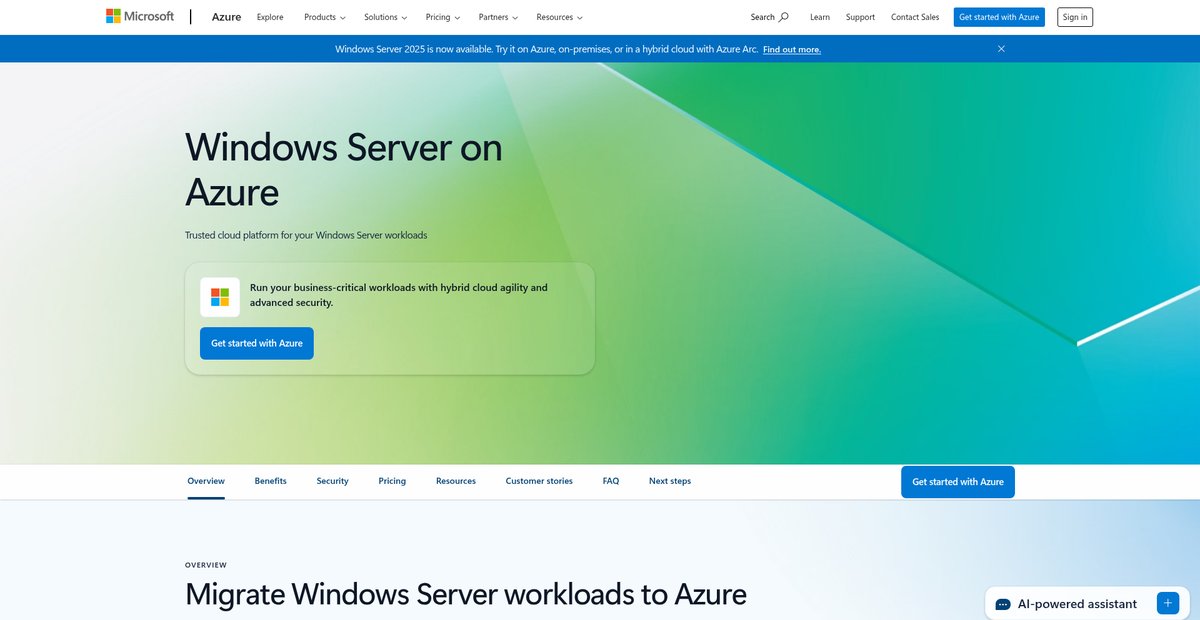Select the Pricing tab in section nav
The image size is (1200, 620).
coord(392,481)
